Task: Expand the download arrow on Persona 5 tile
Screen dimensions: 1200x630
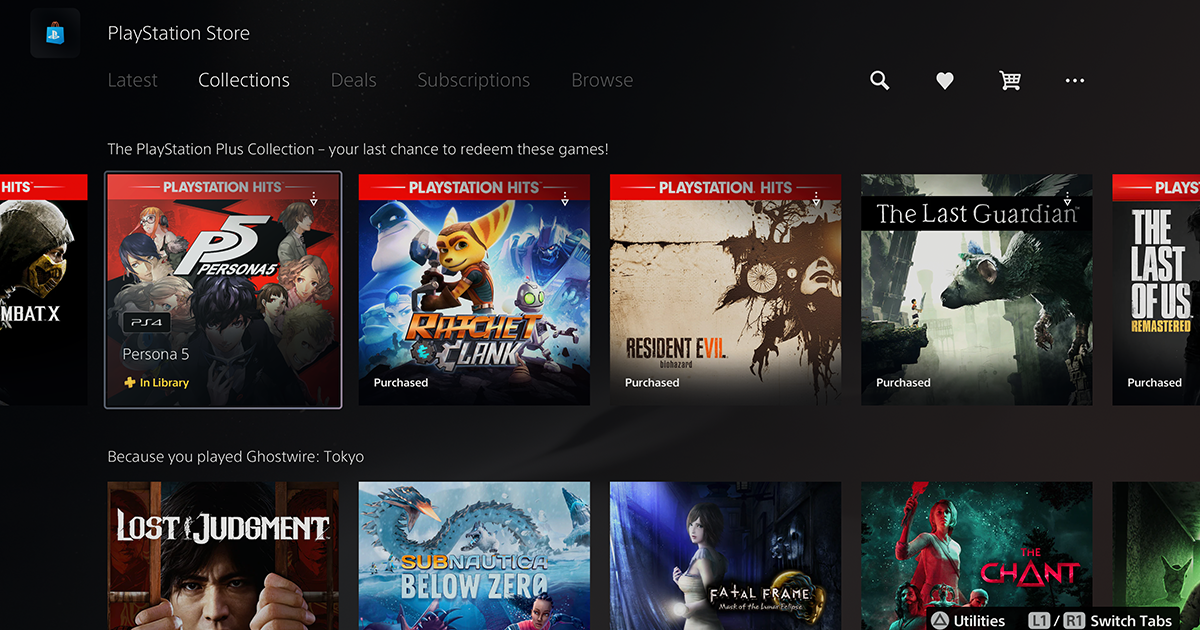Action: (x=313, y=199)
